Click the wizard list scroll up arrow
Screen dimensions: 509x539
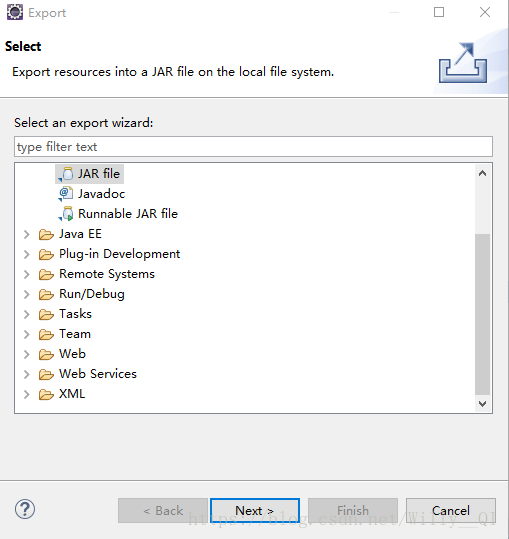(483, 173)
